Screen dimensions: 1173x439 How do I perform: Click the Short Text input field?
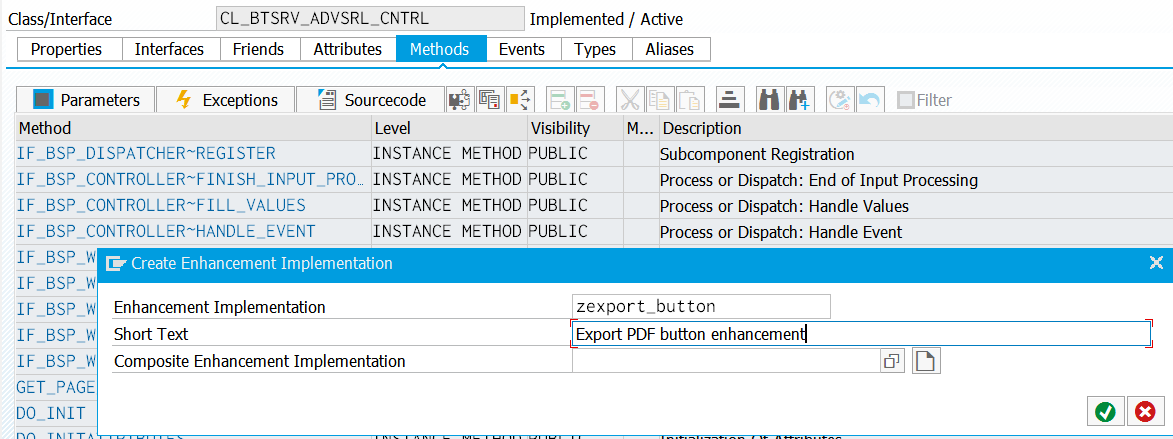pos(861,334)
